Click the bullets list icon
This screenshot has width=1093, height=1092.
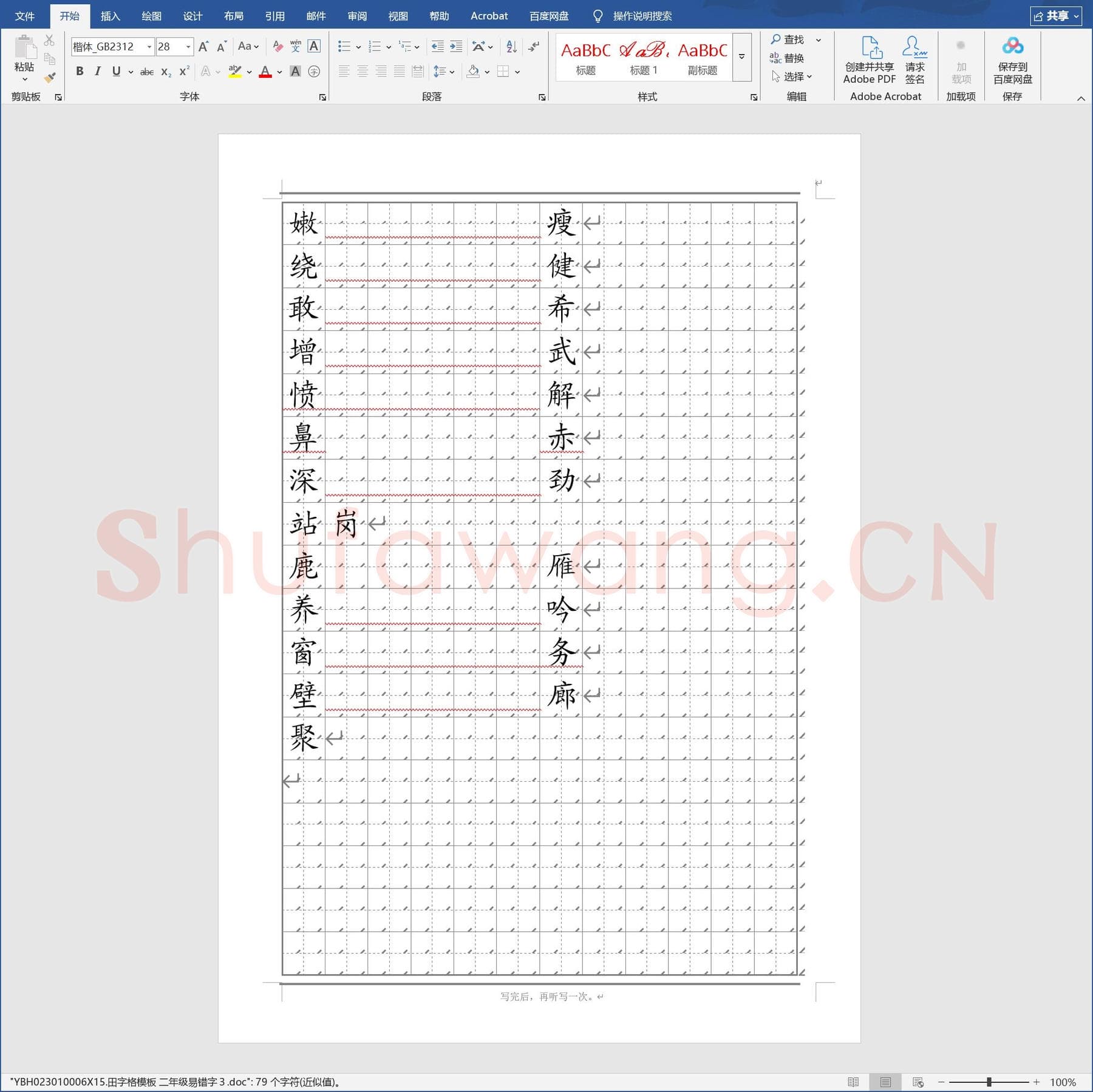click(x=344, y=47)
